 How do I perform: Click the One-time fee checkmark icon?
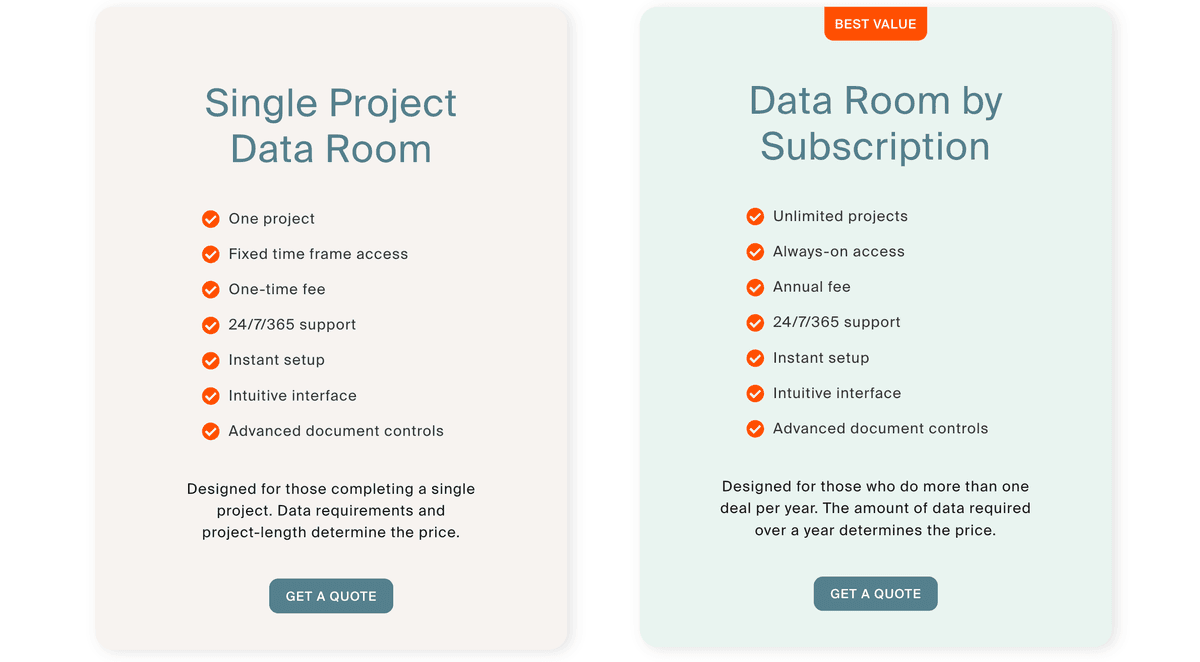tap(211, 290)
